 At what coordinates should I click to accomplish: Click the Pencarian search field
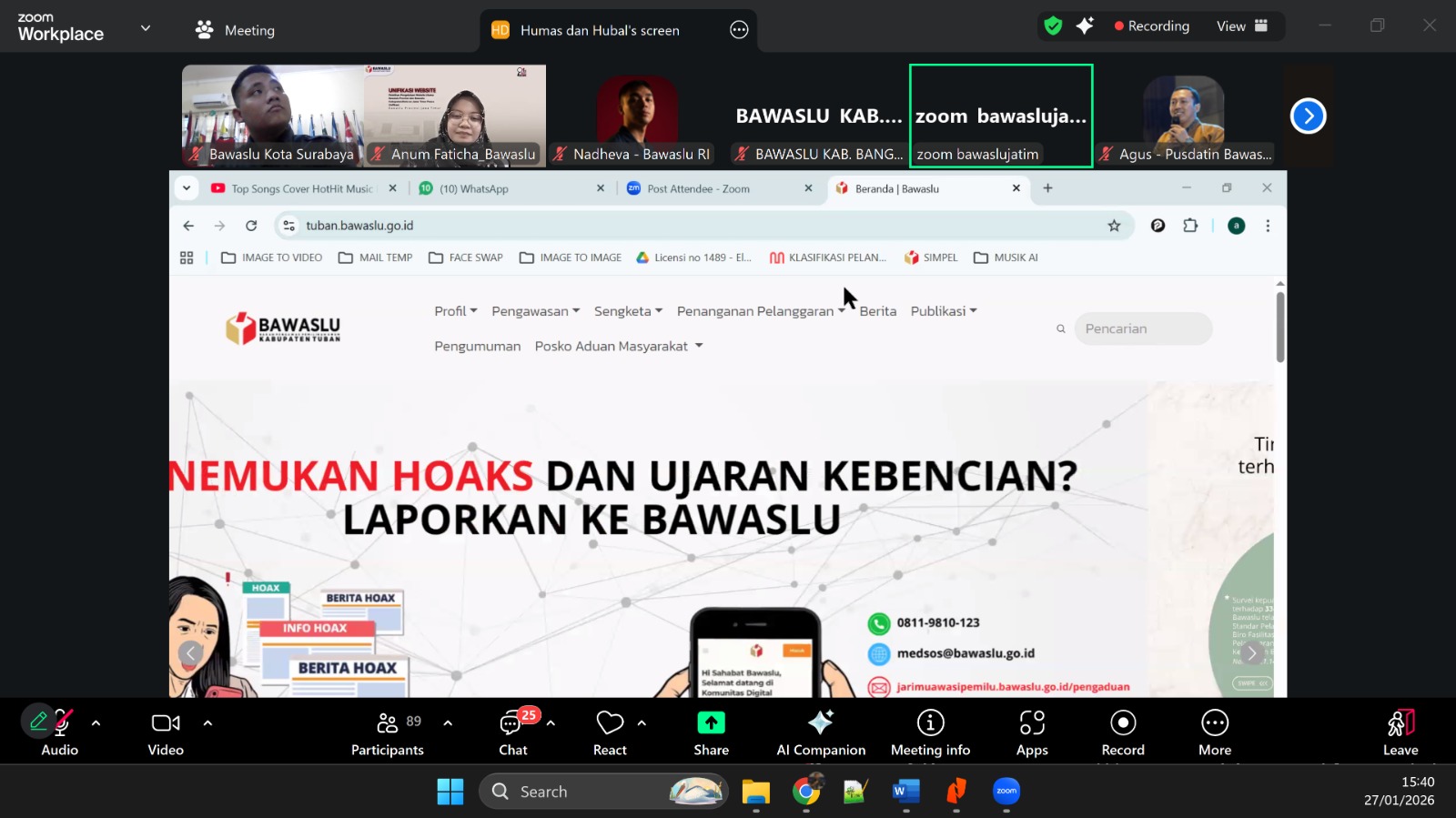(1143, 328)
